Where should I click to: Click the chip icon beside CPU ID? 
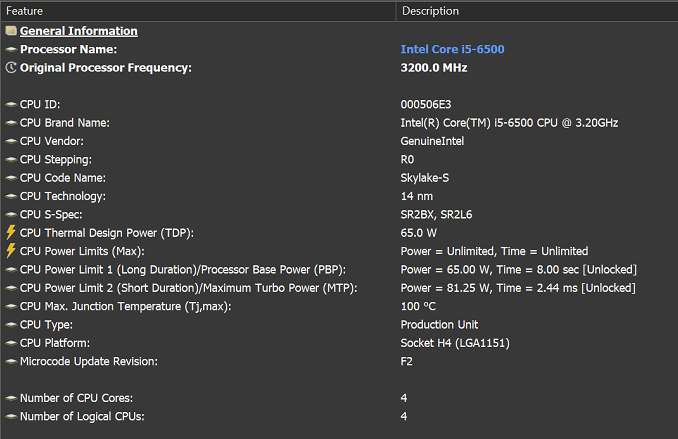11,104
